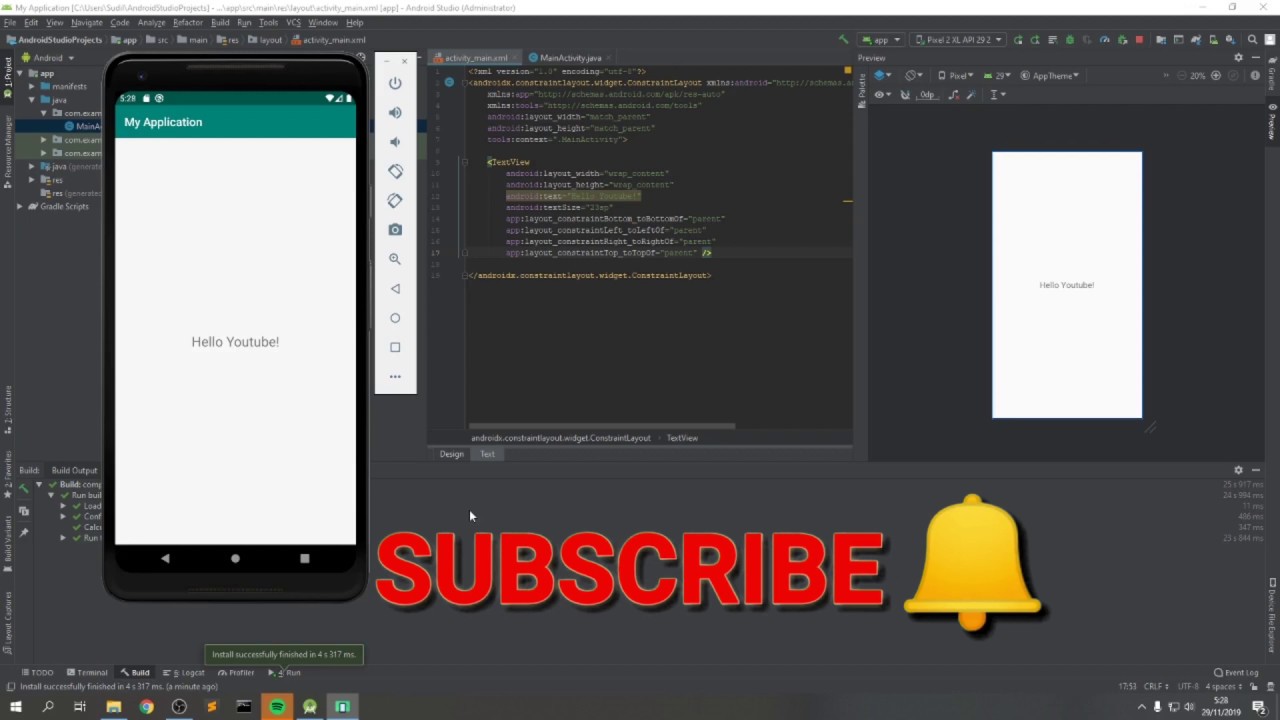Open the Analyze menu
This screenshot has width=1280, height=720.
151,22
